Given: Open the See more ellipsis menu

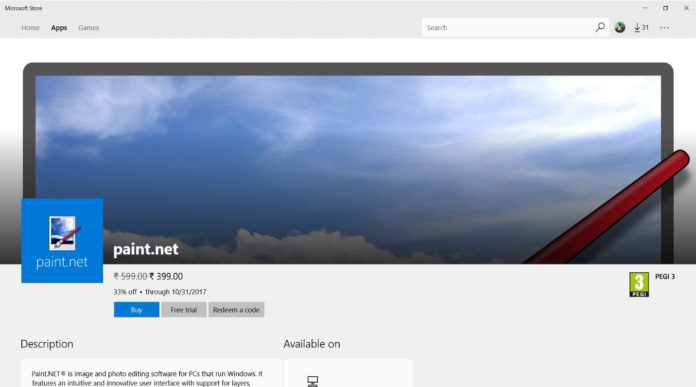Looking at the screenshot, I should (x=664, y=28).
